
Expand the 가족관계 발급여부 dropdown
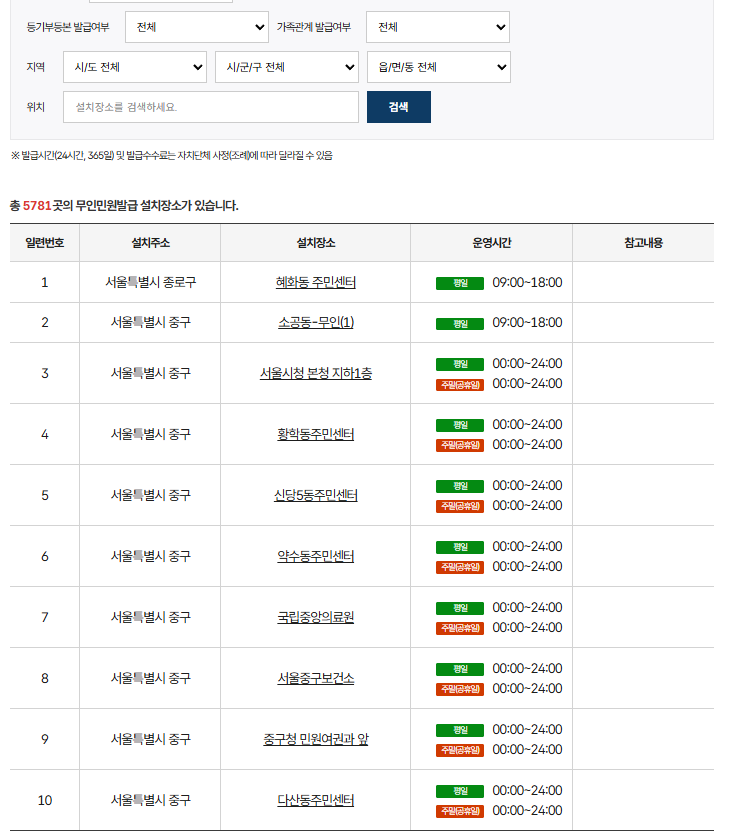437,27
